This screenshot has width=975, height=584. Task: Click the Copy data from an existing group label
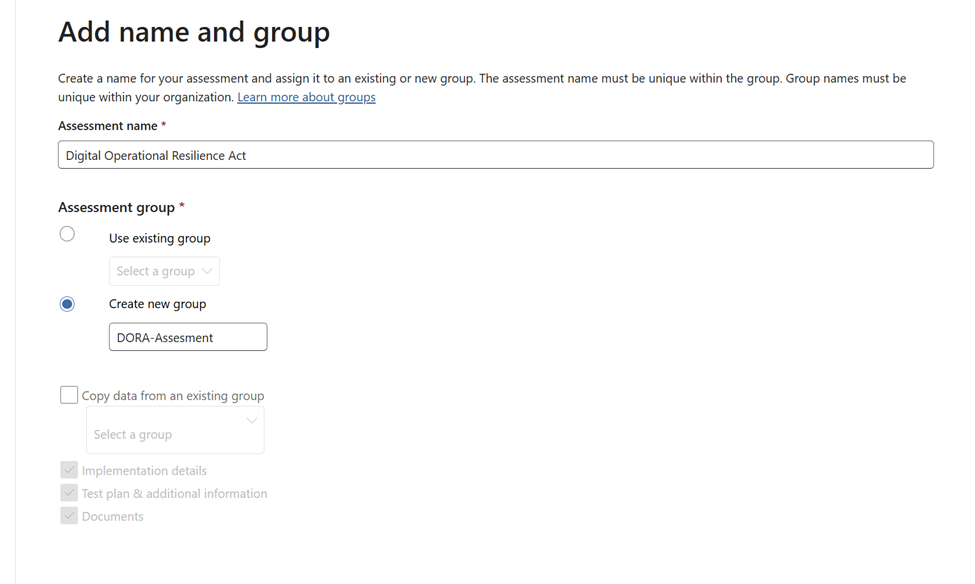pyautogui.click(x=173, y=396)
